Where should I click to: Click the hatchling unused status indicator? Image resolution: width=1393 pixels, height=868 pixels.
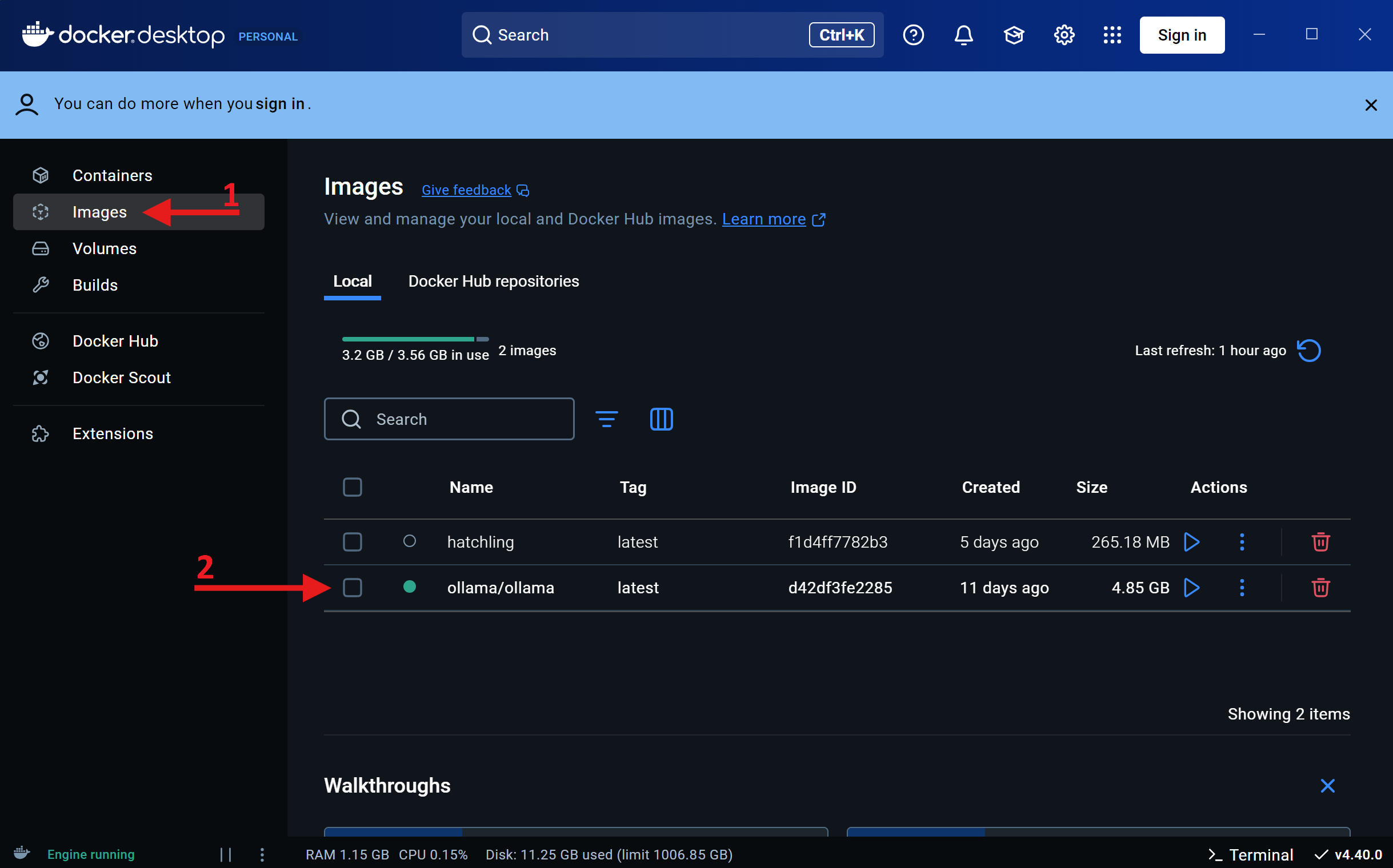coord(410,541)
